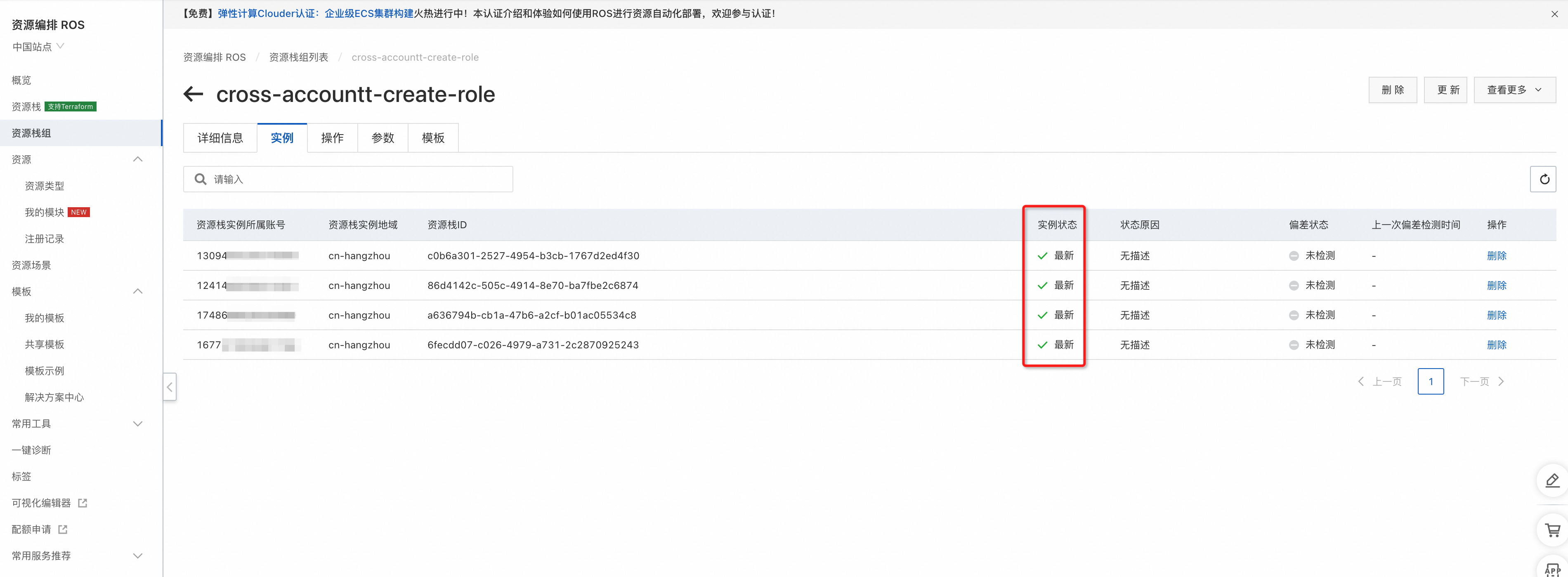Screen dimensions: 1568x577
Task: Click the 请输入 search input field
Action: coord(359,179)
